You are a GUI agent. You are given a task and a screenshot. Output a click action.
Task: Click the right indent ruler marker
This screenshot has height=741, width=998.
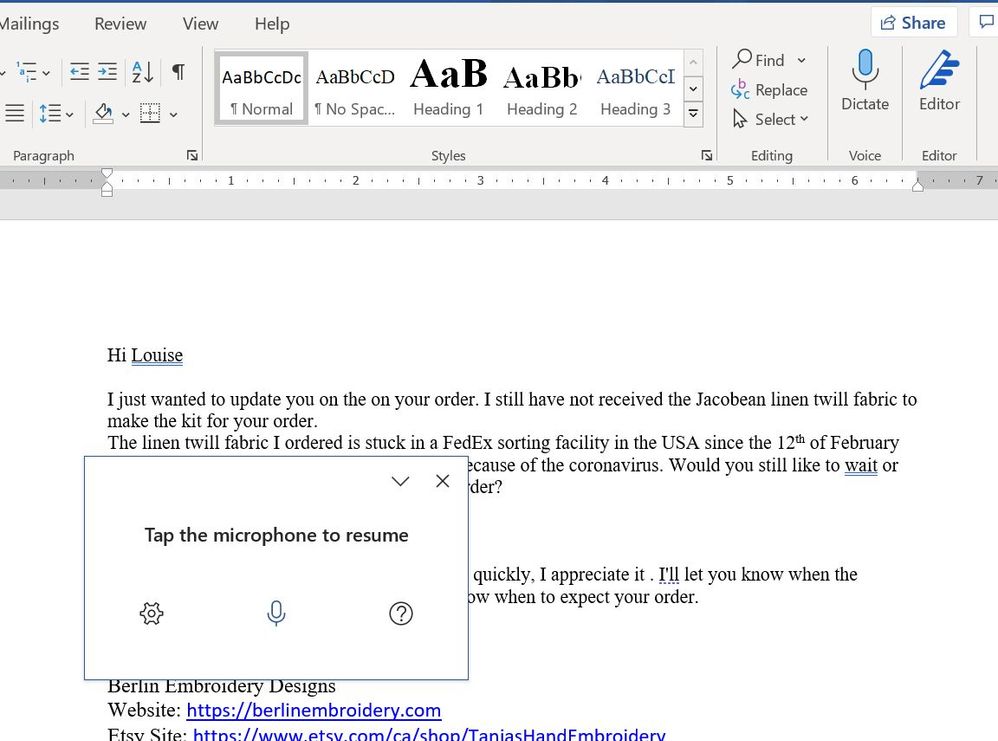click(917, 185)
